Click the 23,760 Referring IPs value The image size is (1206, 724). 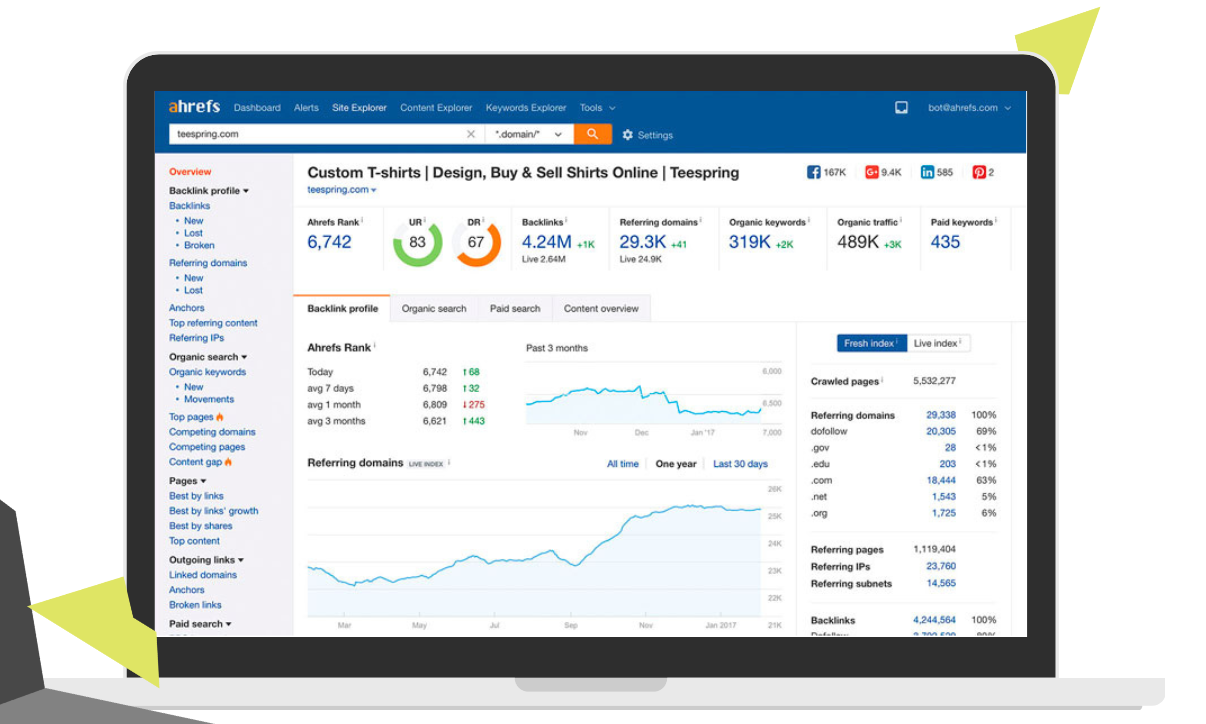click(x=941, y=567)
